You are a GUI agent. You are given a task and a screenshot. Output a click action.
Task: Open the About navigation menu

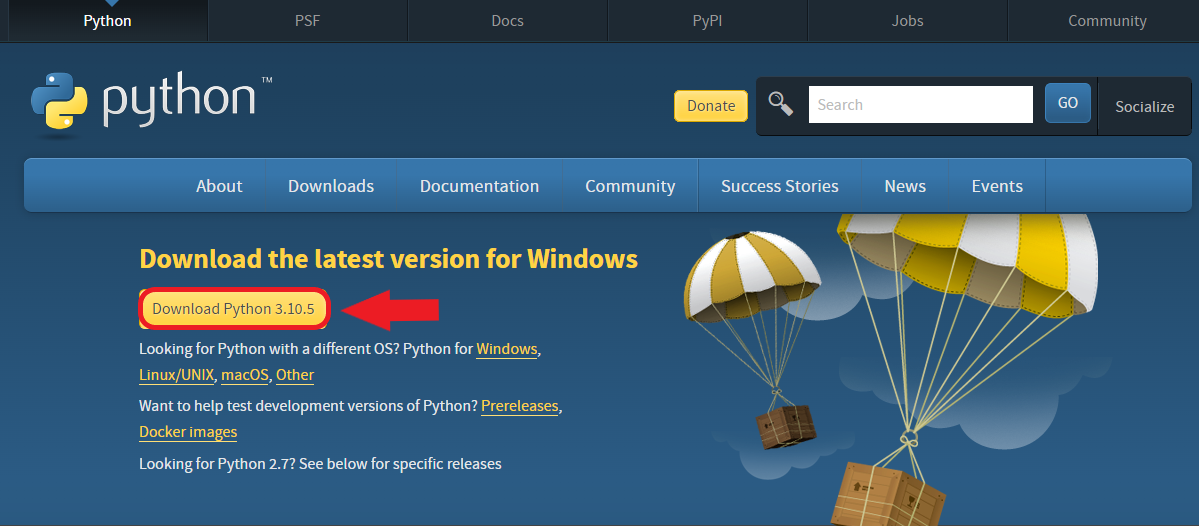(219, 186)
